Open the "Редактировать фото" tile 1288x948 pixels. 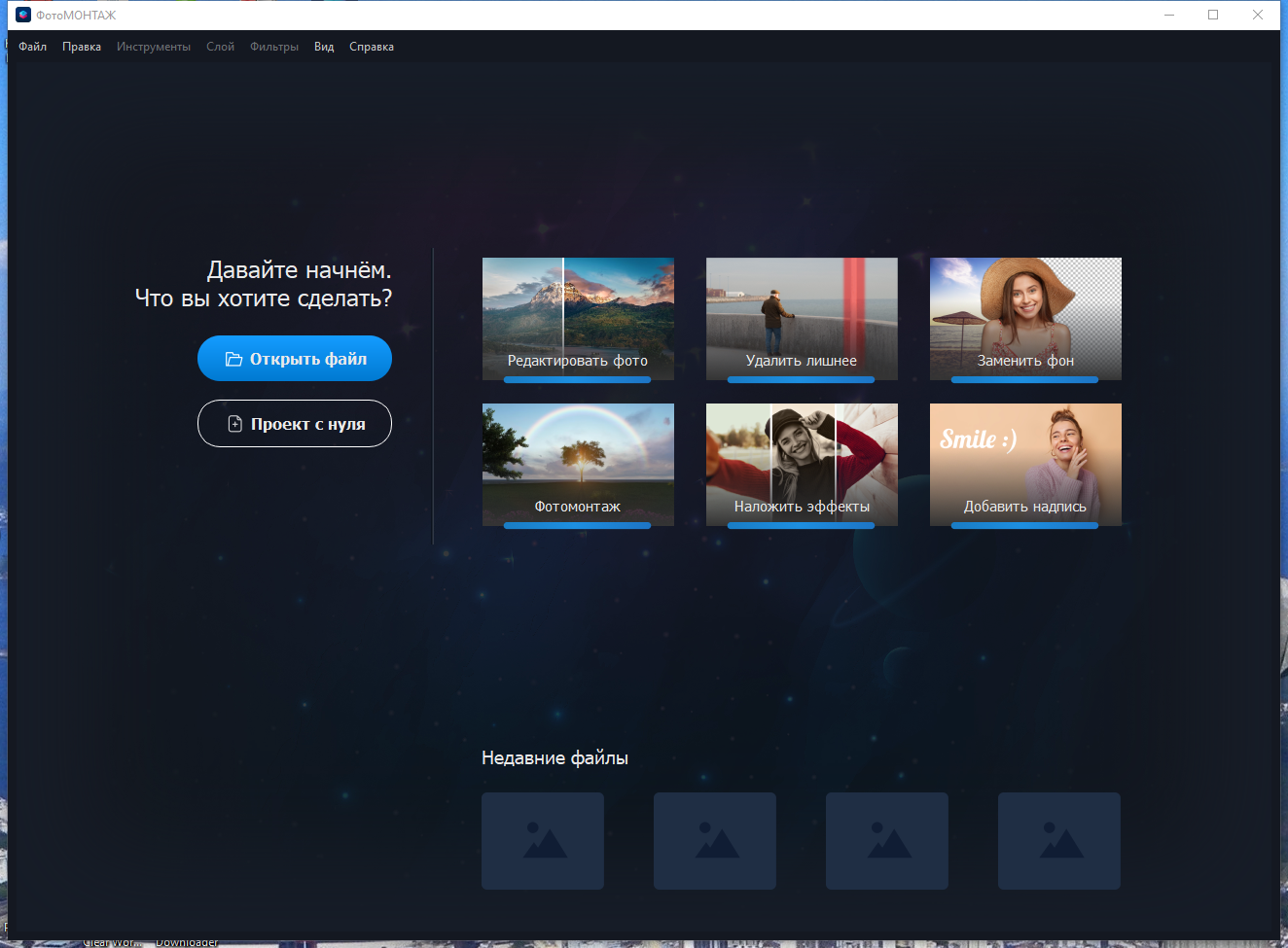(x=578, y=319)
